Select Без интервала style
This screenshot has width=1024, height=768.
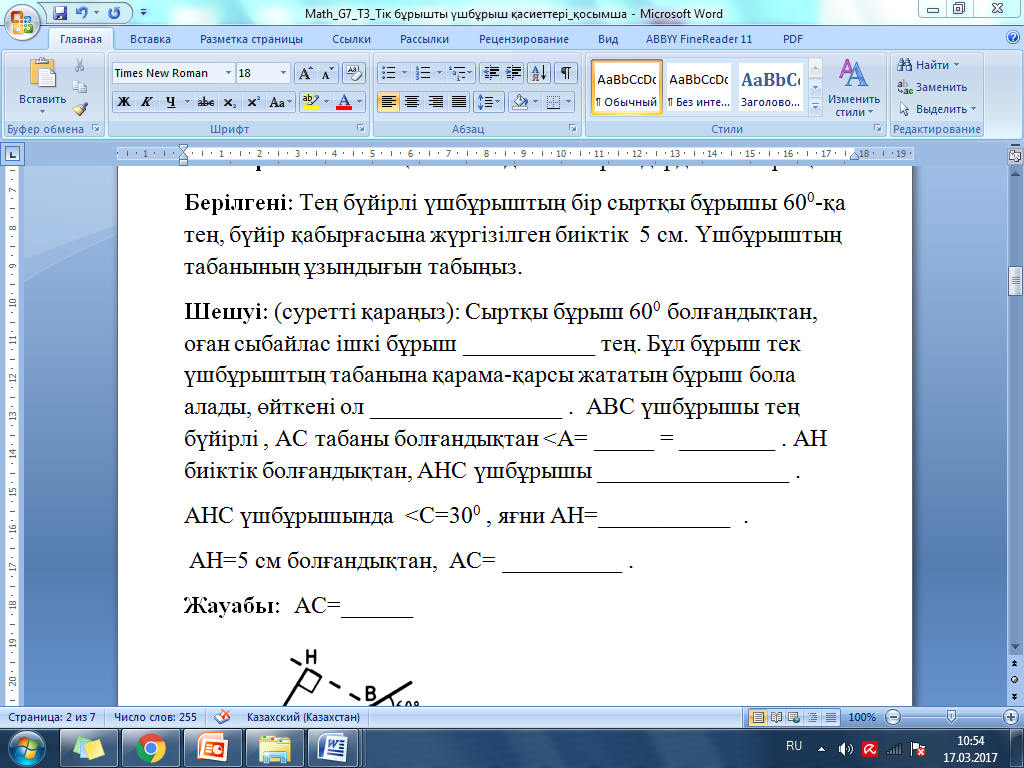(698, 88)
